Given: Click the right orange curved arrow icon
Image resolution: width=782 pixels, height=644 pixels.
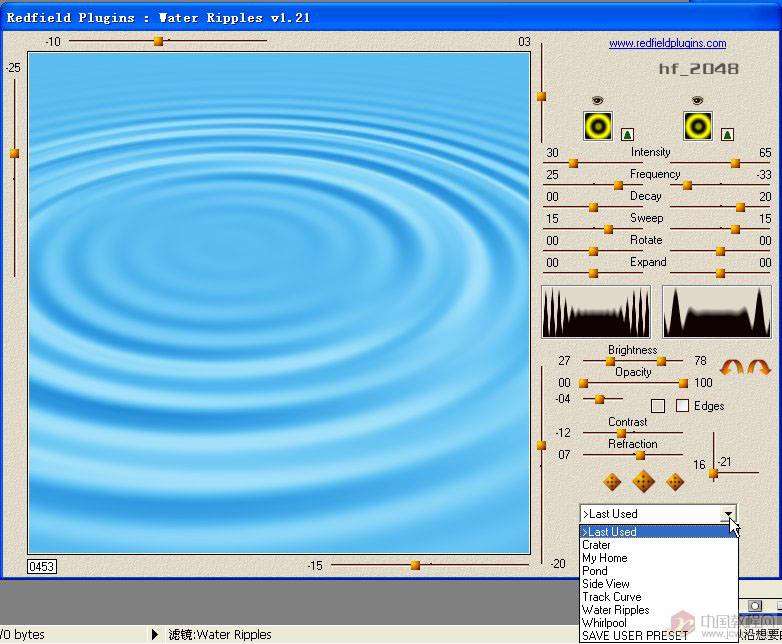Looking at the screenshot, I should point(759,368).
